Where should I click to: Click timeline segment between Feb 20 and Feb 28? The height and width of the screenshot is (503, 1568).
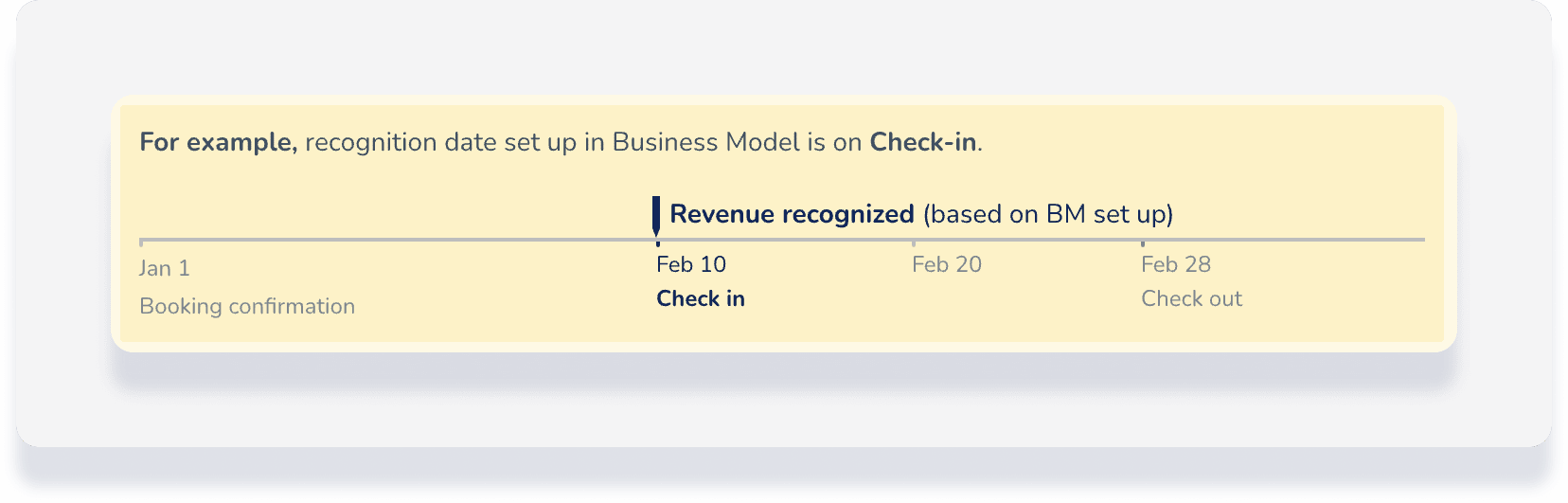tap(1027, 240)
